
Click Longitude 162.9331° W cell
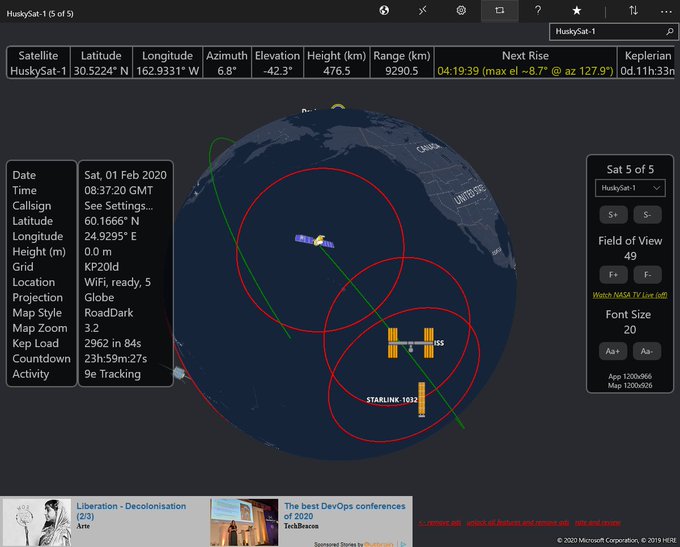[167, 63]
